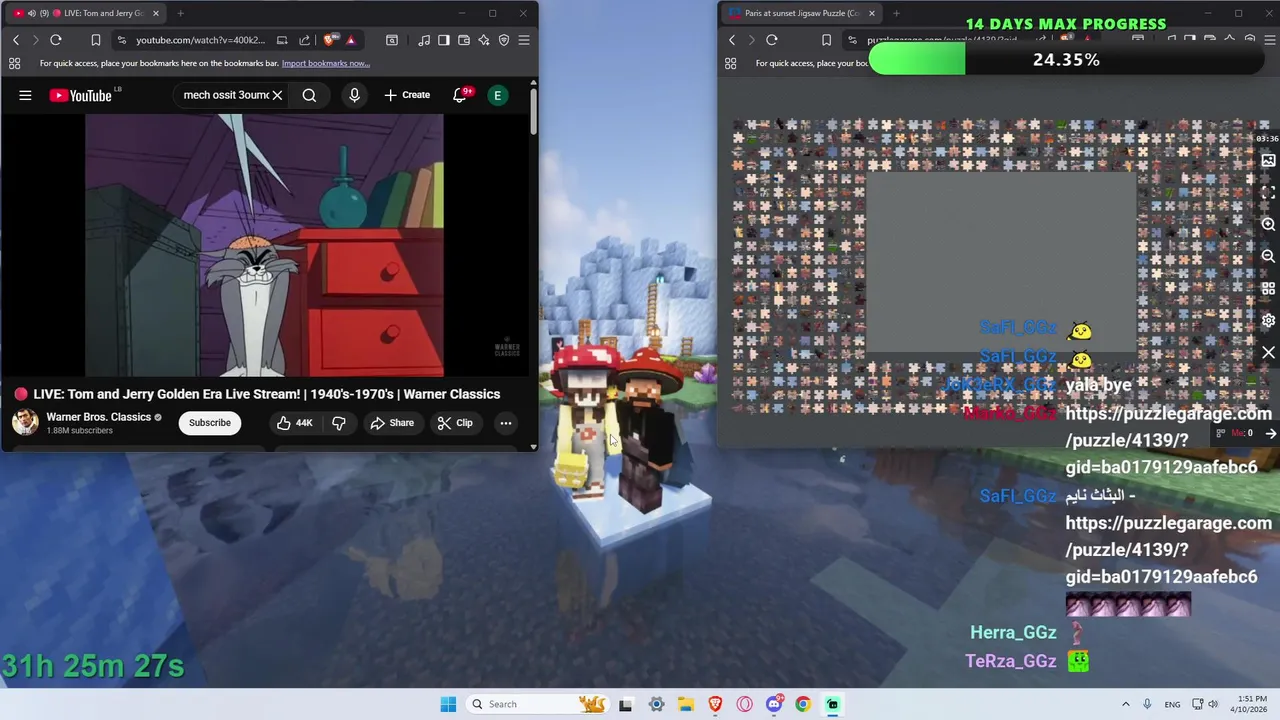
Task: Show puzzle preview image icon
Action: pyautogui.click(x=1268, y=161)
